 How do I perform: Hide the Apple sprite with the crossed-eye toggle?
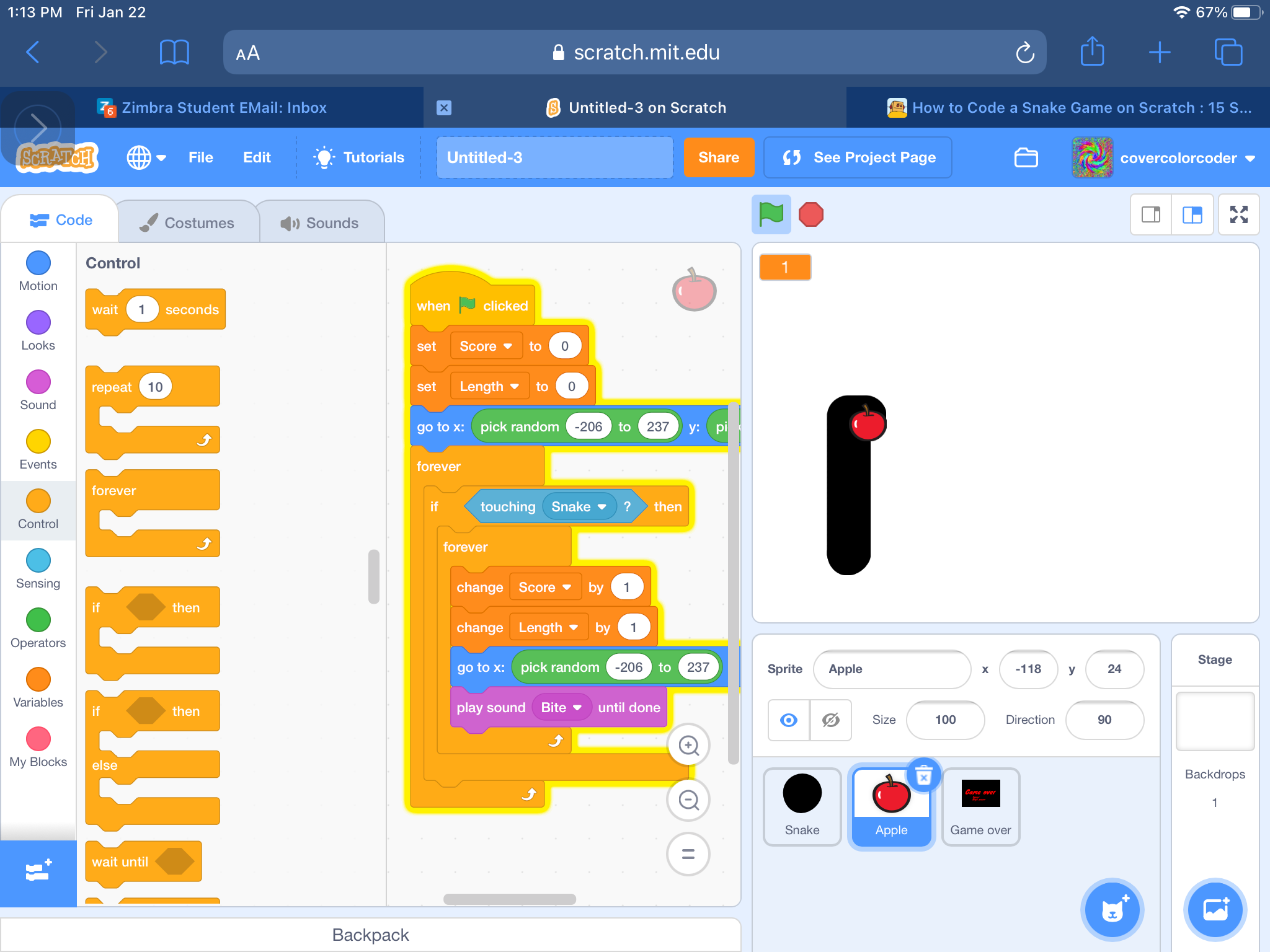tap(830, 720)
